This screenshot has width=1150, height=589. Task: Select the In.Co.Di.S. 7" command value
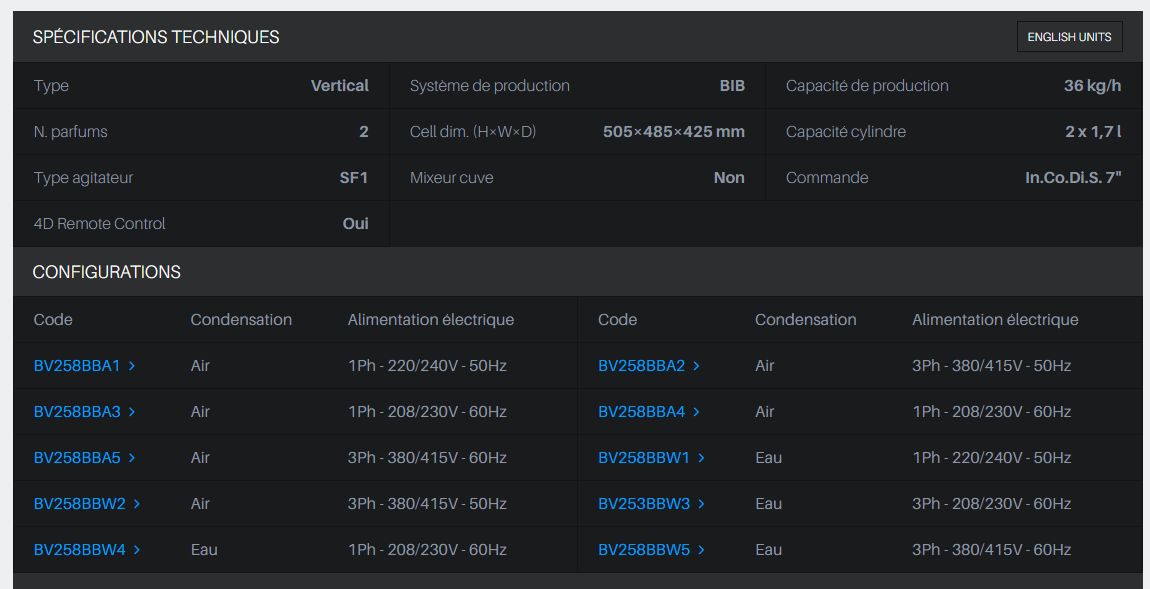tap(1073, 178)
